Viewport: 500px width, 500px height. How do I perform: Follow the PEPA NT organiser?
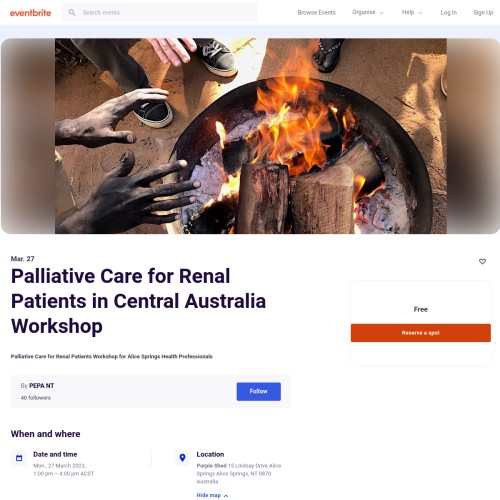[x=259, y=391]
